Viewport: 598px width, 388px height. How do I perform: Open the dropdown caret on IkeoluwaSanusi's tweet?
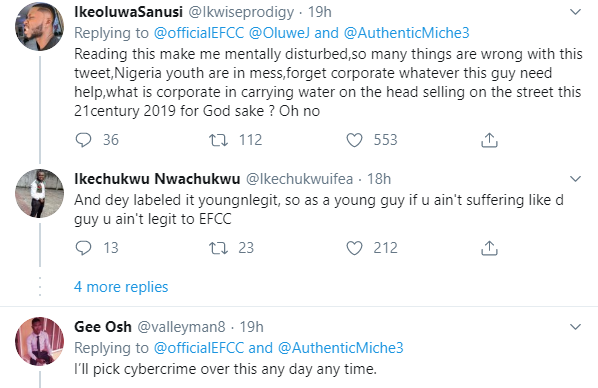click(x=575, y=12)
